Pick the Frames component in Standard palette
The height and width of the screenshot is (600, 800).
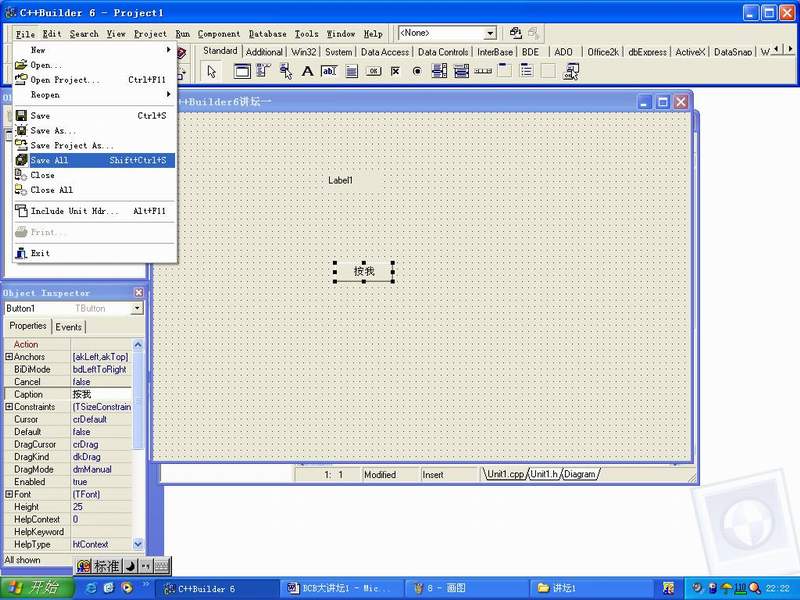point(242,71)
